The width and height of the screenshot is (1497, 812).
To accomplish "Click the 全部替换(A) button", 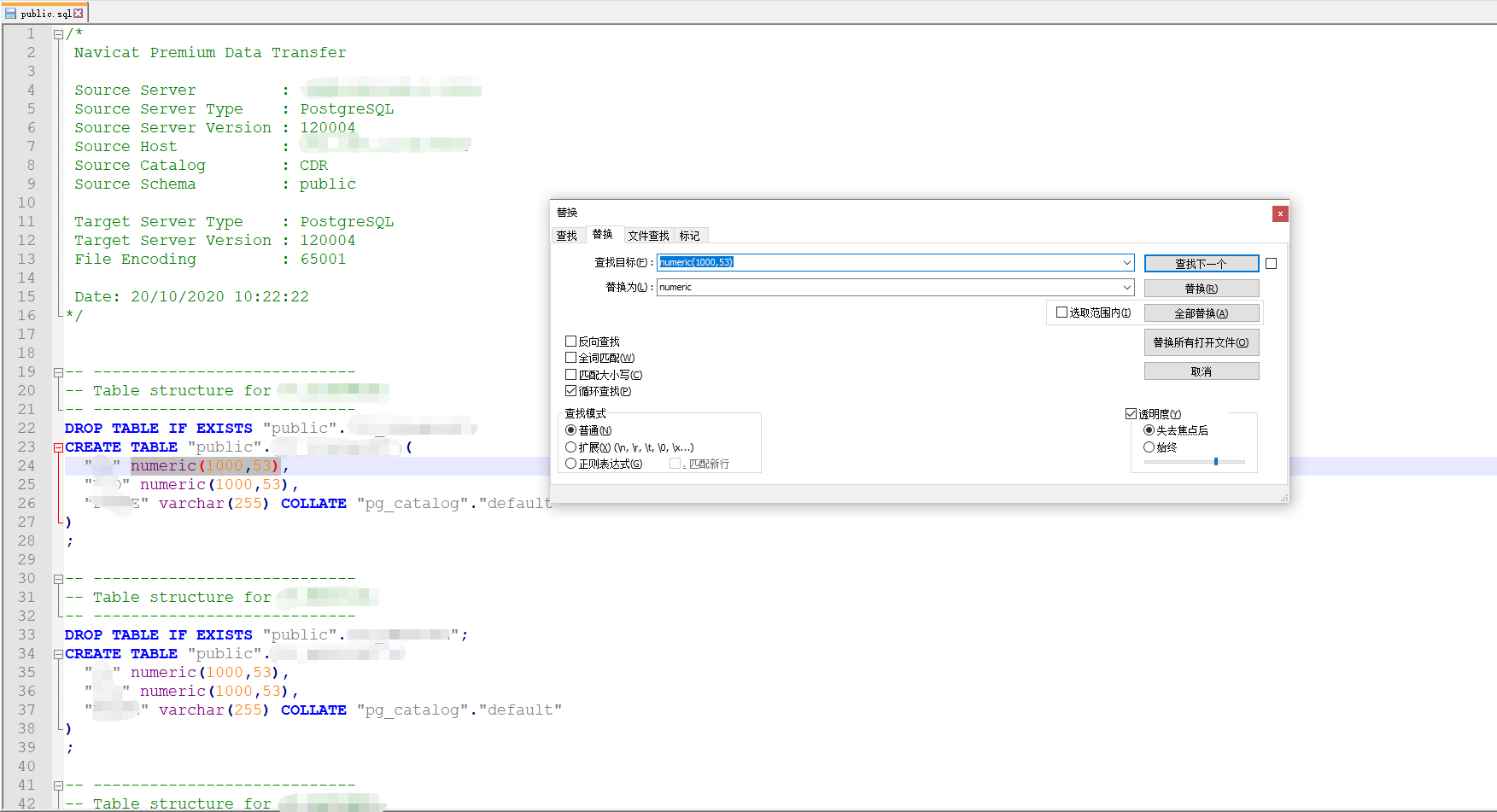I will point(1202,313).
